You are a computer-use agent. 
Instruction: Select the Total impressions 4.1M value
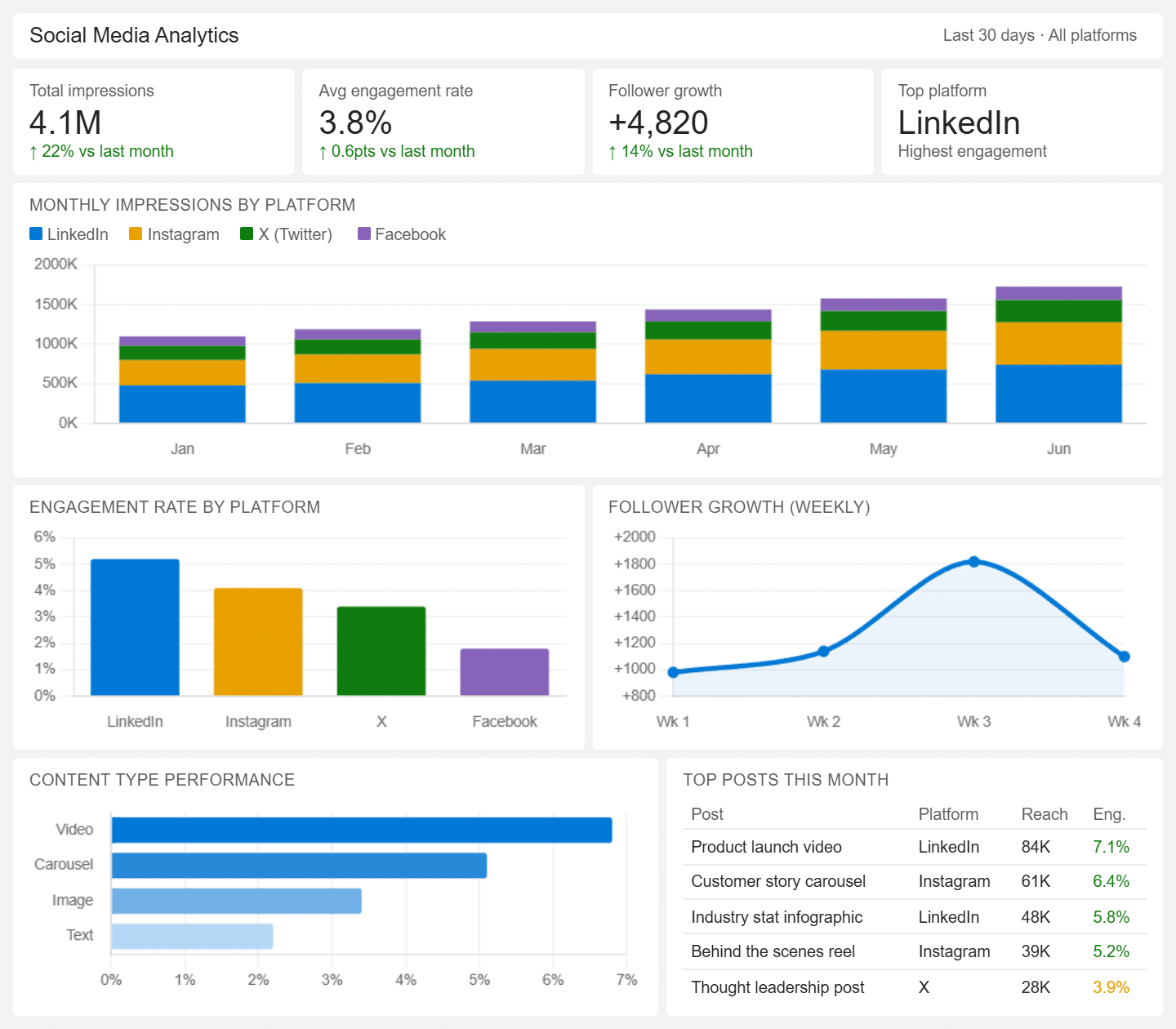(65, 122)
